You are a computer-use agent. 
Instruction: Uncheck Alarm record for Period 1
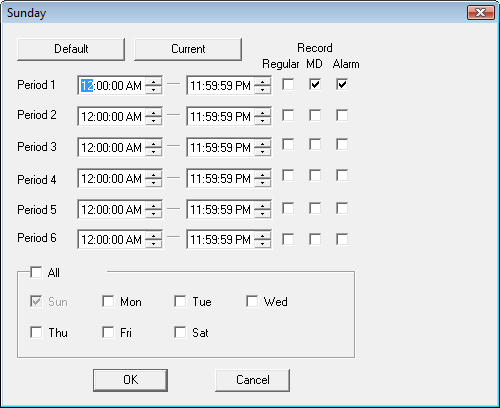(342, 84)
